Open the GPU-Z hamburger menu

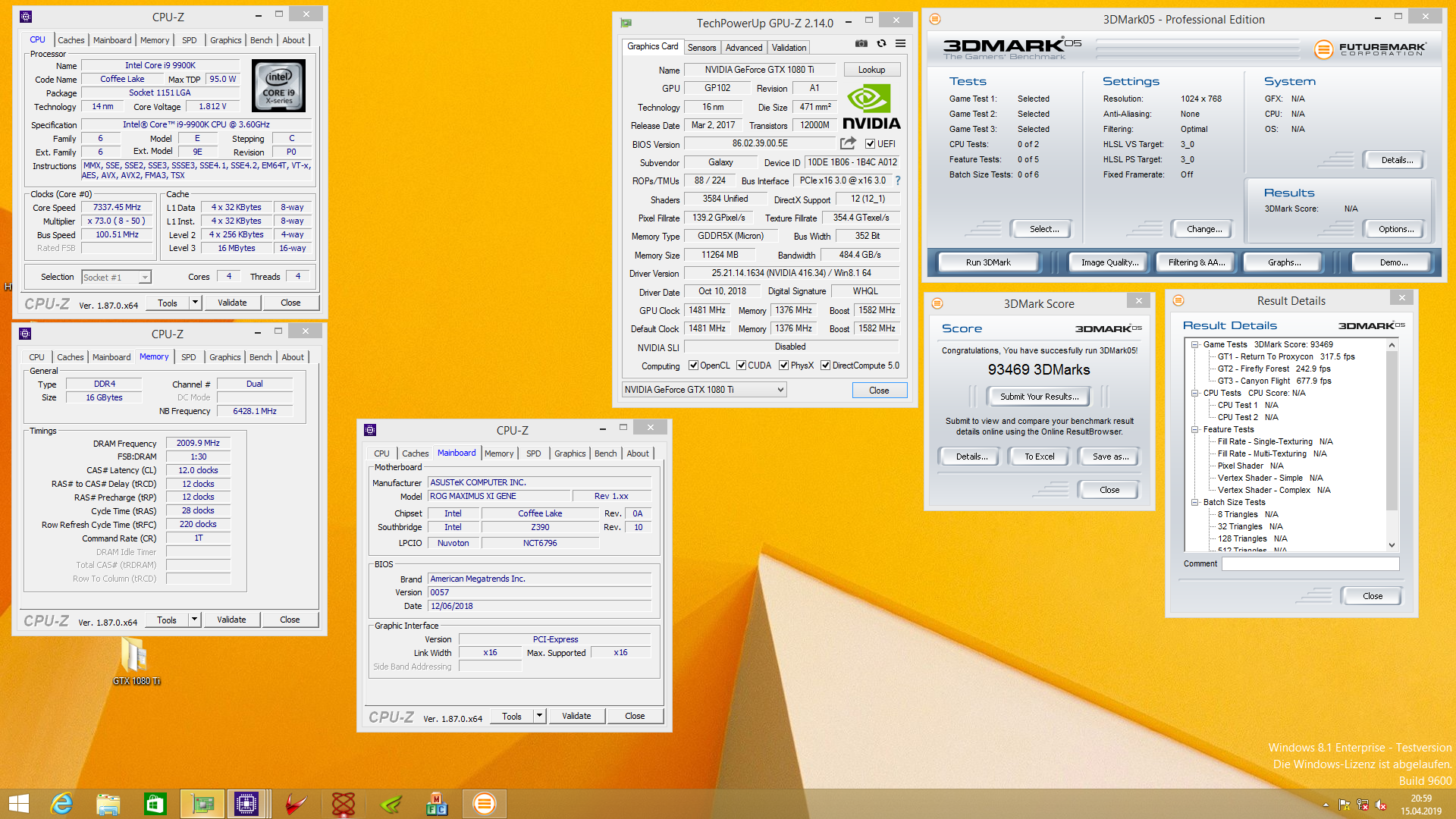[900, 44]
